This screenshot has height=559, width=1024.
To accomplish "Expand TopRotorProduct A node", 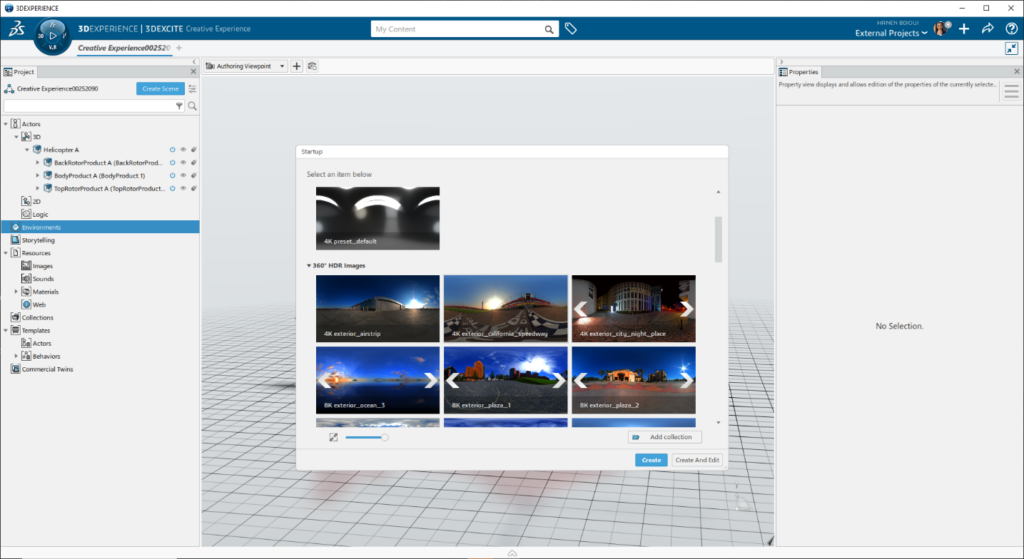I will point(37,188).
